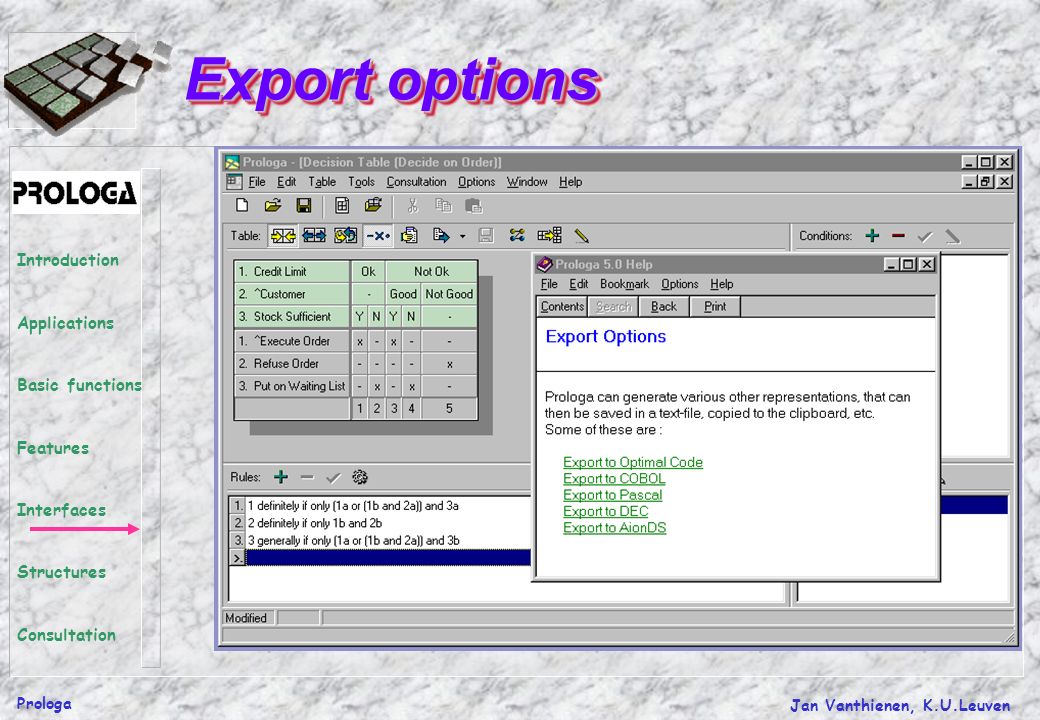Click the yellow and blue nodes structure icon

click(x=517, y=236)
